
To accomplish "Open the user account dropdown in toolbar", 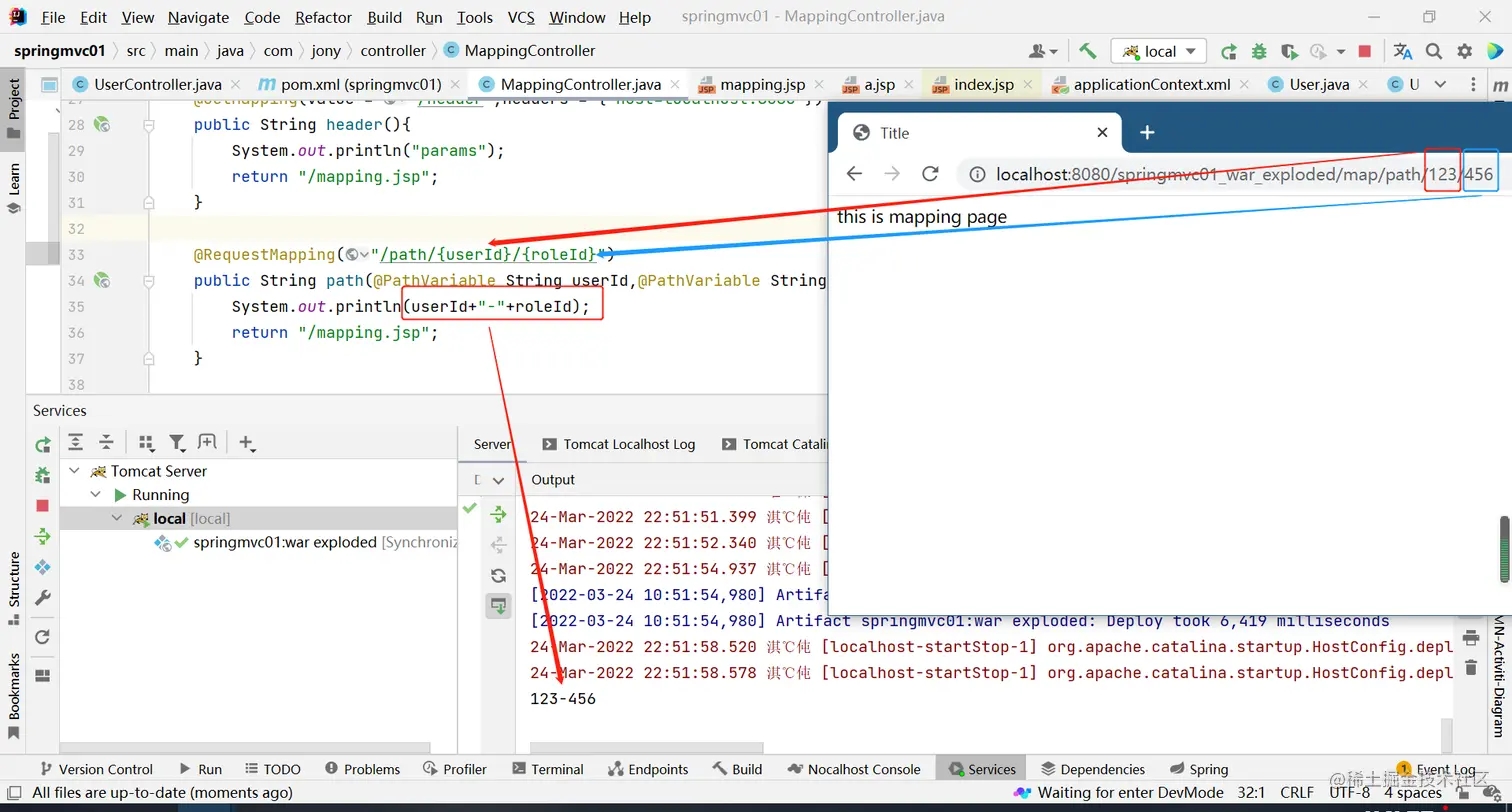I will pos(1043,51).
